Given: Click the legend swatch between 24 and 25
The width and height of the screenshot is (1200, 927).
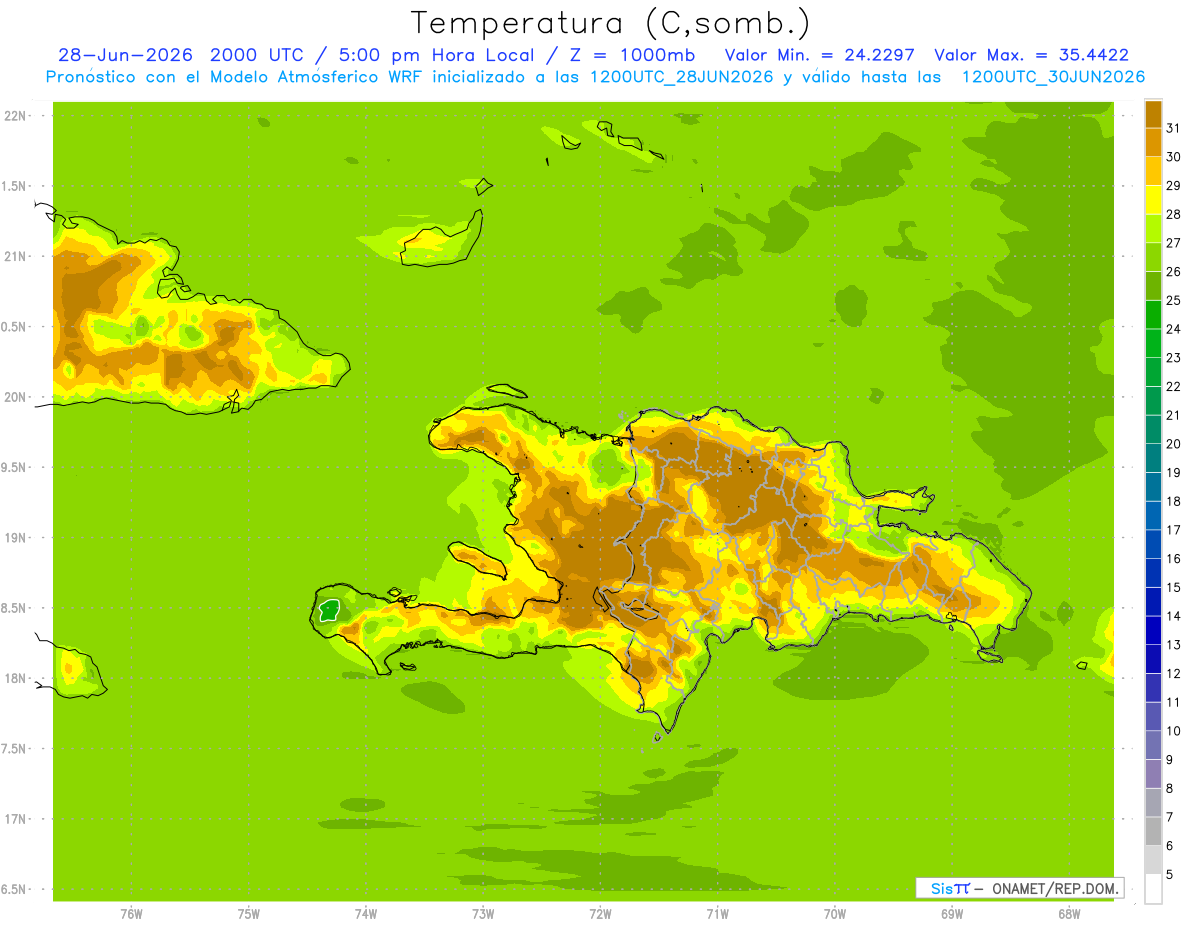Looking at the screenshot, I should (1153, 314).
